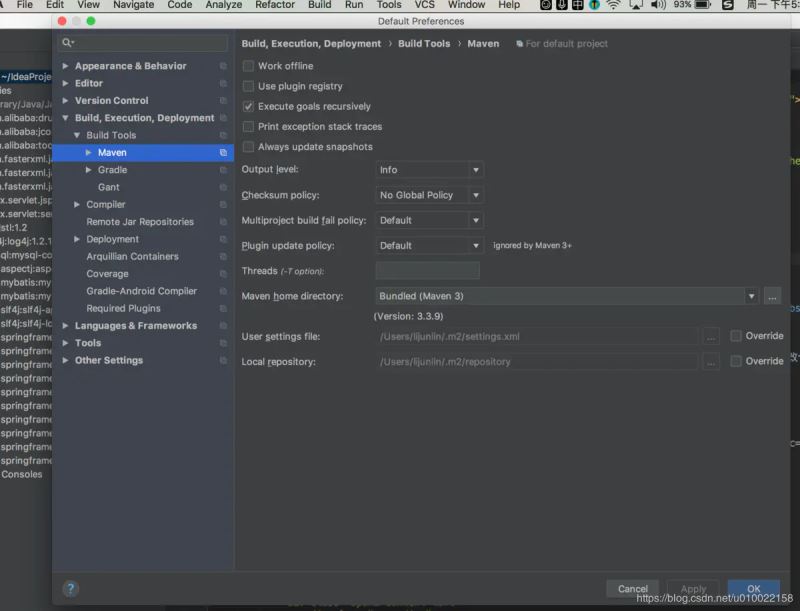Click the Threads input field

[x=427, y=271]
